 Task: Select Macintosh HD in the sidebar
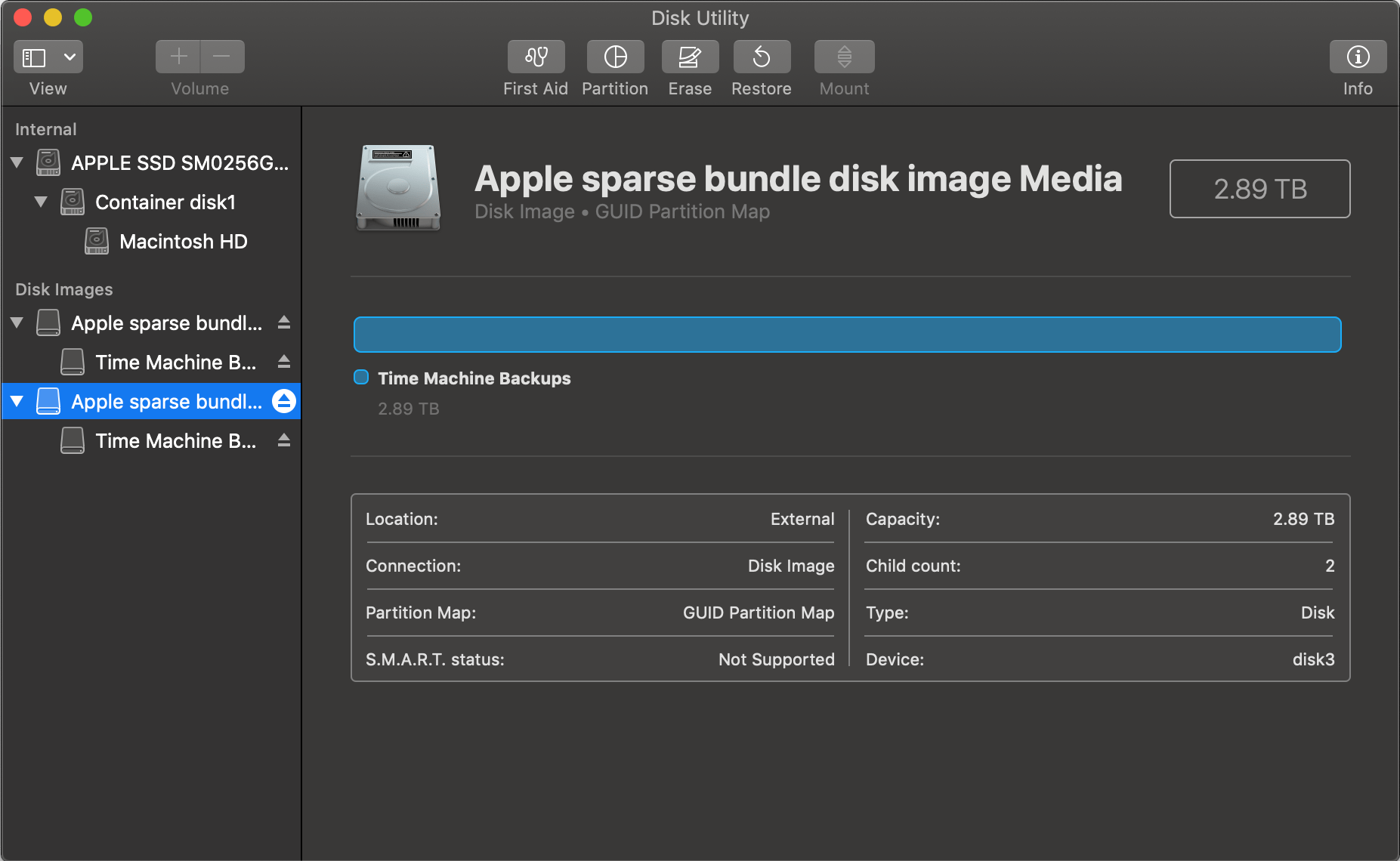183,241
